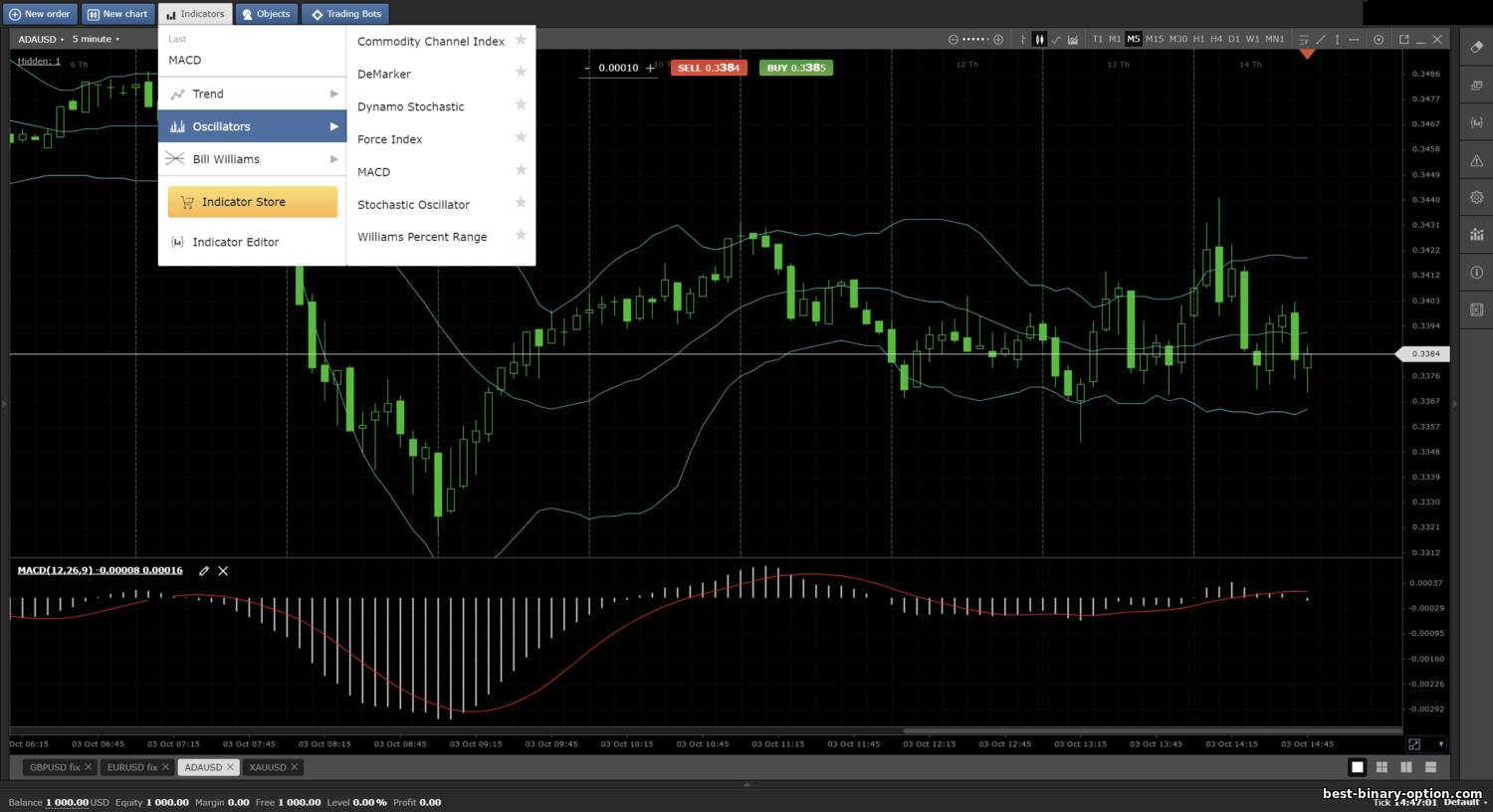The image size is (1493, 812).
Task: Select the trend line drawing tool
Action: 1321,40
